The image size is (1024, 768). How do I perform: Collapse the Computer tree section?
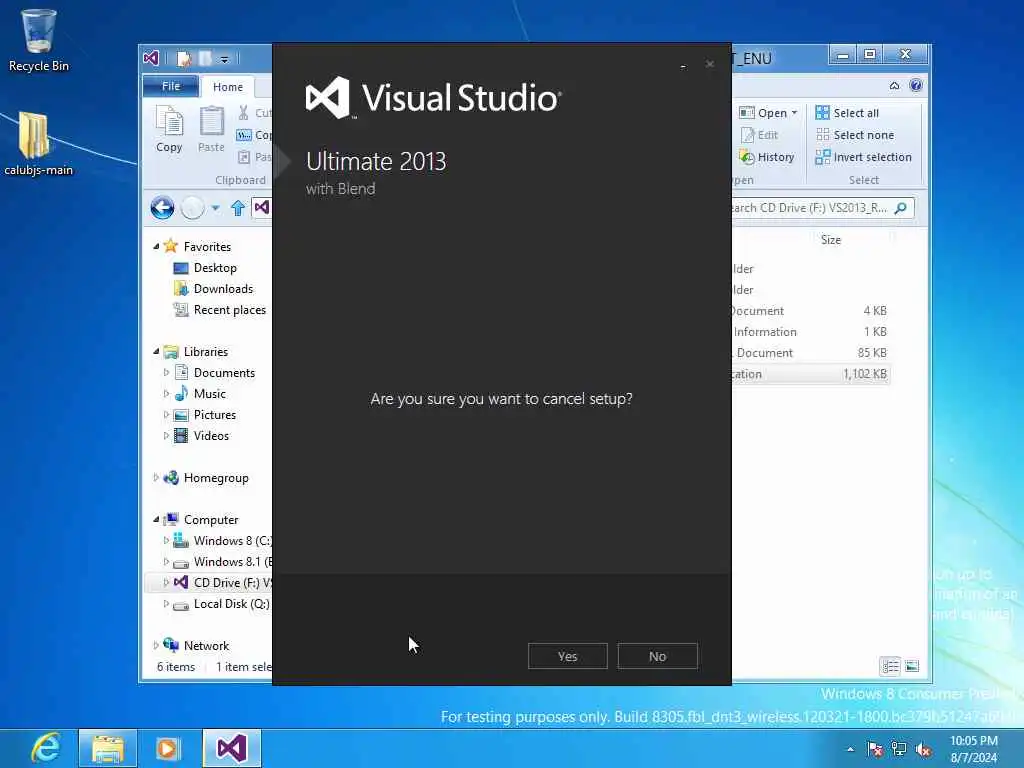(x=156, y=520)
